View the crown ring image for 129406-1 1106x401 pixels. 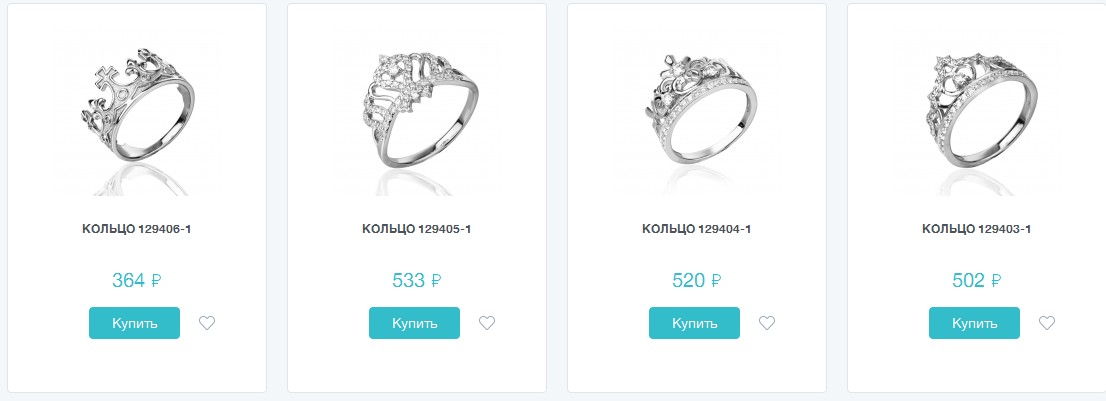tap(136, 110)
